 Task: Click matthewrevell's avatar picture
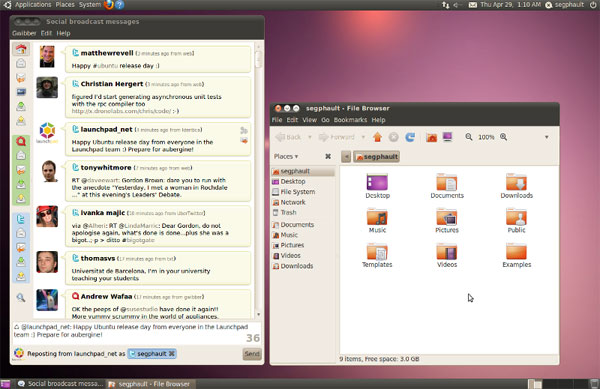47,56
